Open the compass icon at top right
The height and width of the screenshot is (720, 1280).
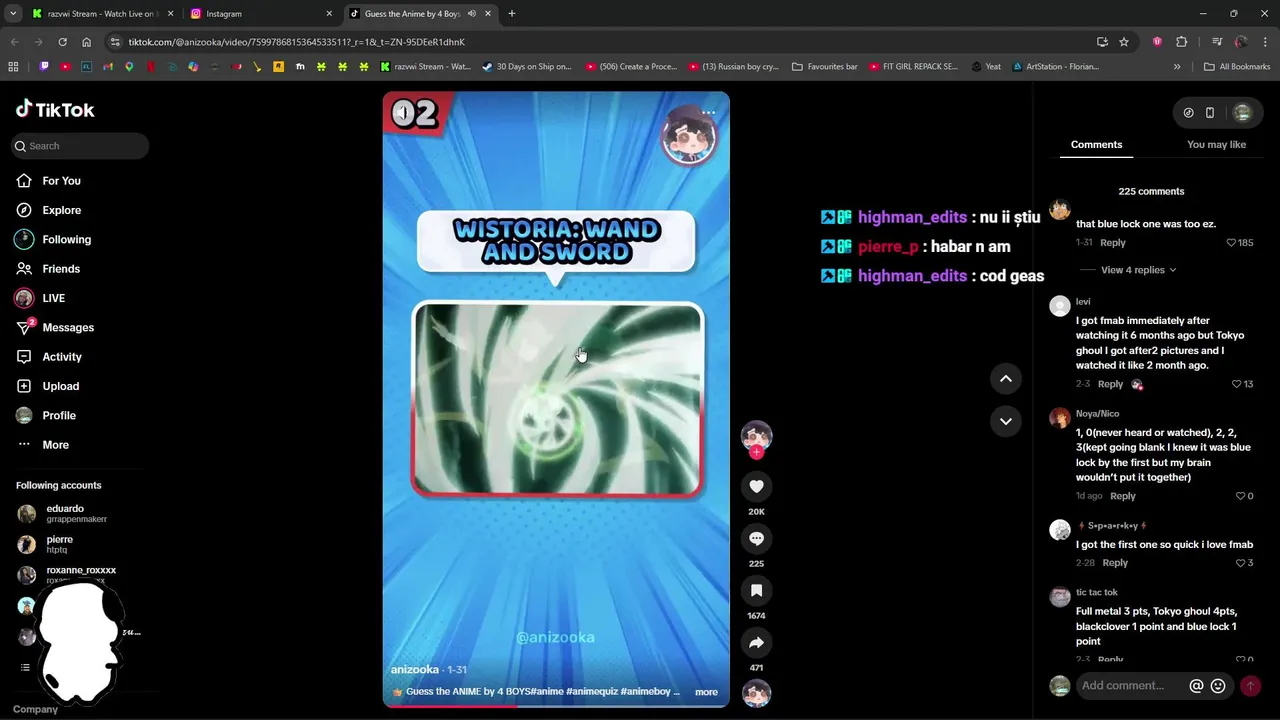[x=1188, y=113]
